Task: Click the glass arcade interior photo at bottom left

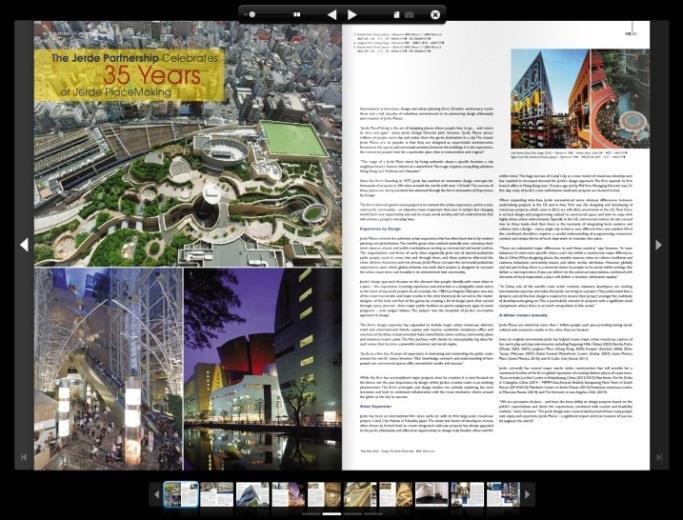Action: coord(108,369)
